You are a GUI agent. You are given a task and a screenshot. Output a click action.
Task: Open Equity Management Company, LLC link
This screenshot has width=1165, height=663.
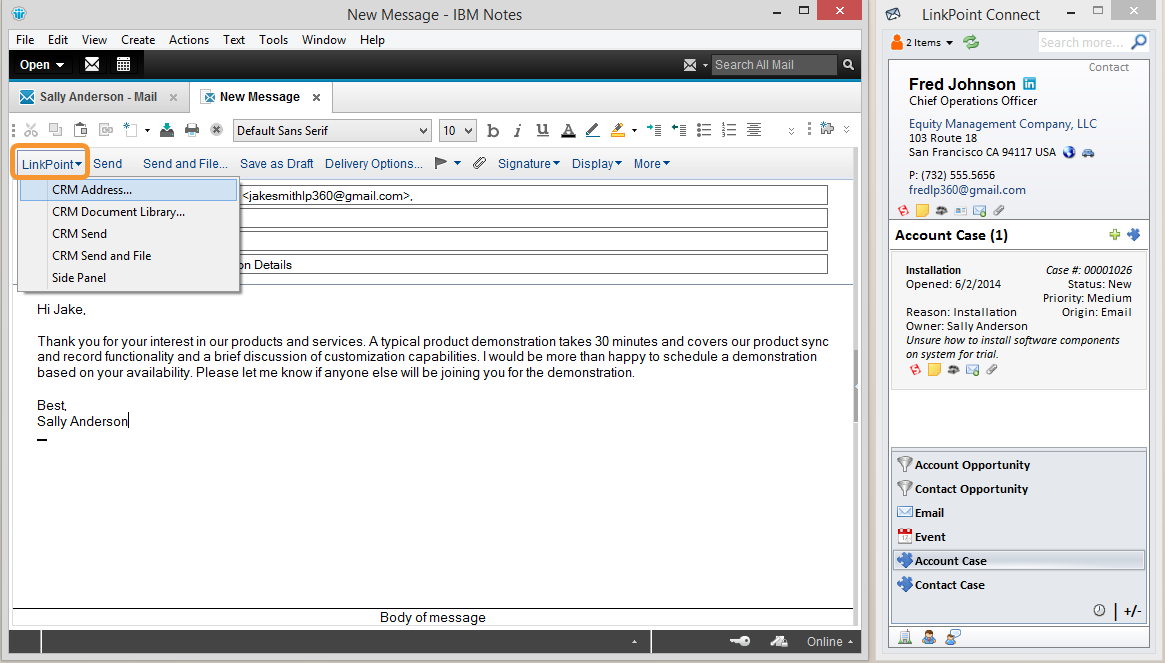pyautogui.click(x=1002, y=124)
